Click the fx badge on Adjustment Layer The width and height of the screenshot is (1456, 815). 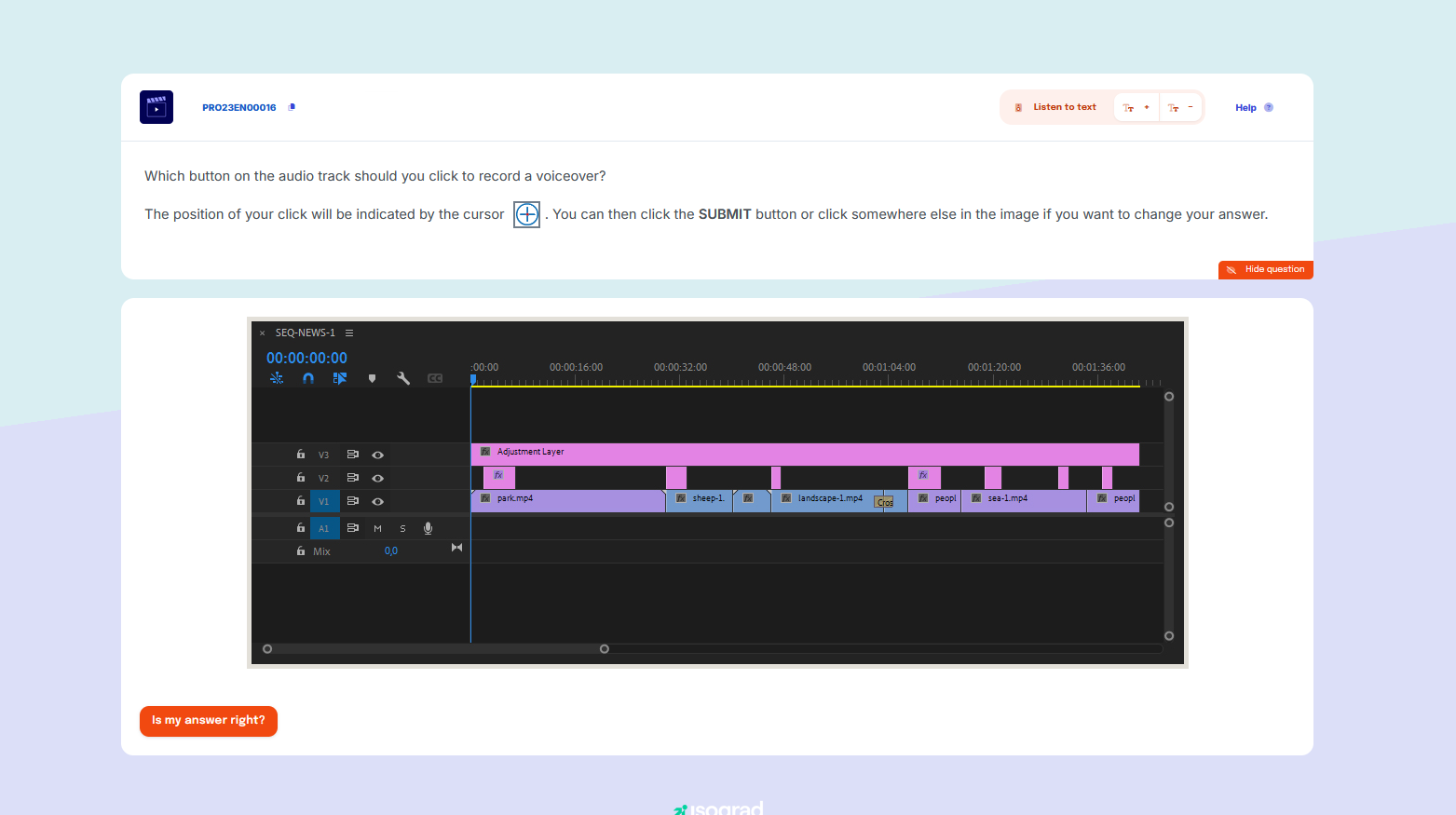coord(485,452)
